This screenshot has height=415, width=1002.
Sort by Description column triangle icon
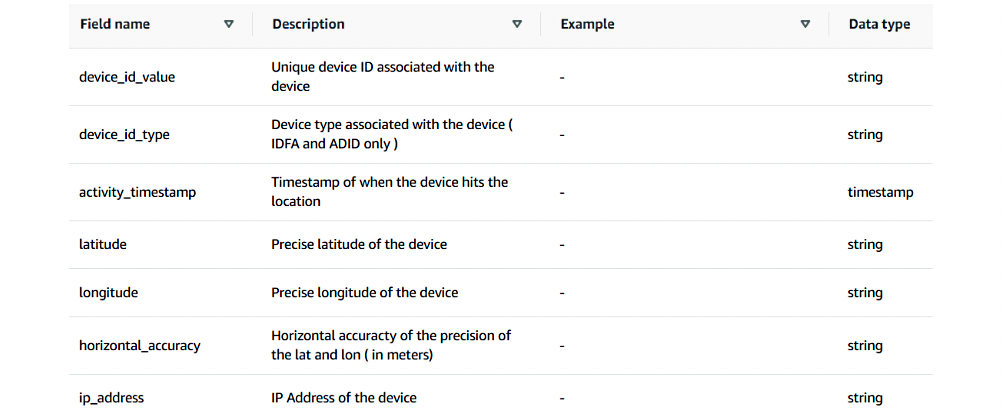pos(517,24)
